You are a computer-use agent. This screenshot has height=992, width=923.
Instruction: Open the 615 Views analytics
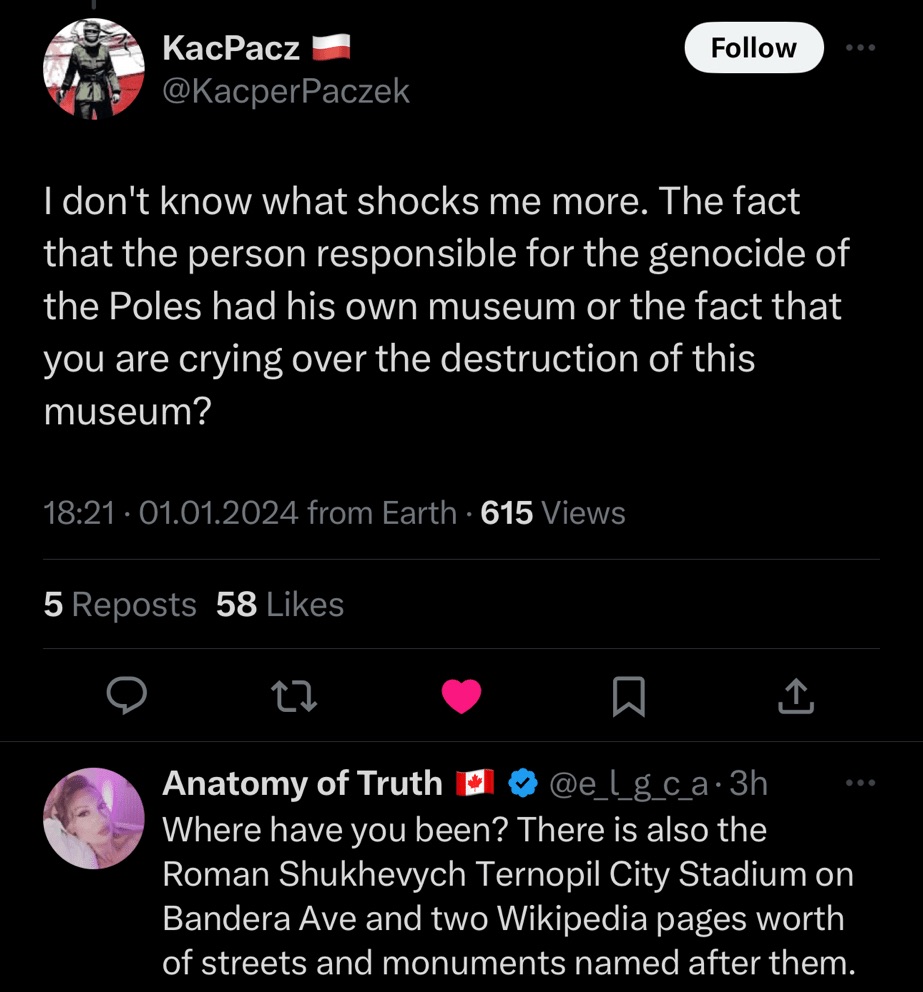553,513
